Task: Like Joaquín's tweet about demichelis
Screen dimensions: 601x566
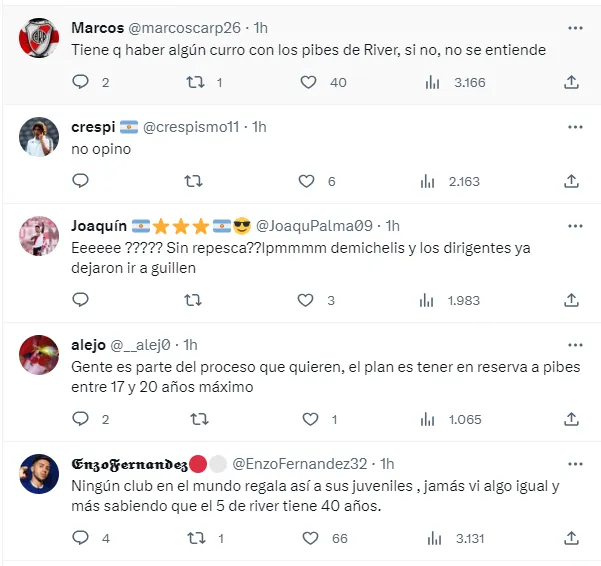Action: pyautogui.click(x=309, y=300)
